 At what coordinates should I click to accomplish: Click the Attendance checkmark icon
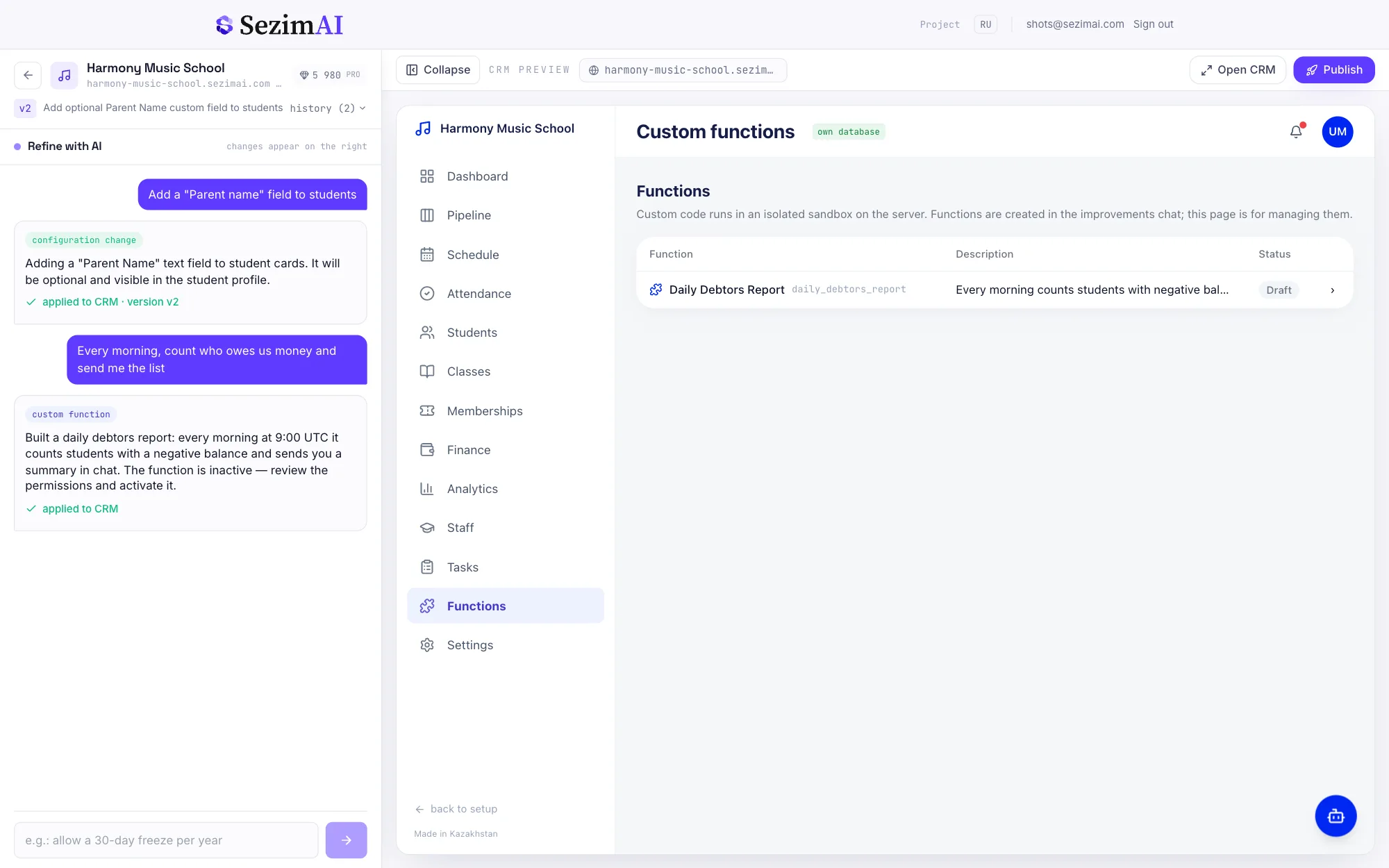coord(427,294)
